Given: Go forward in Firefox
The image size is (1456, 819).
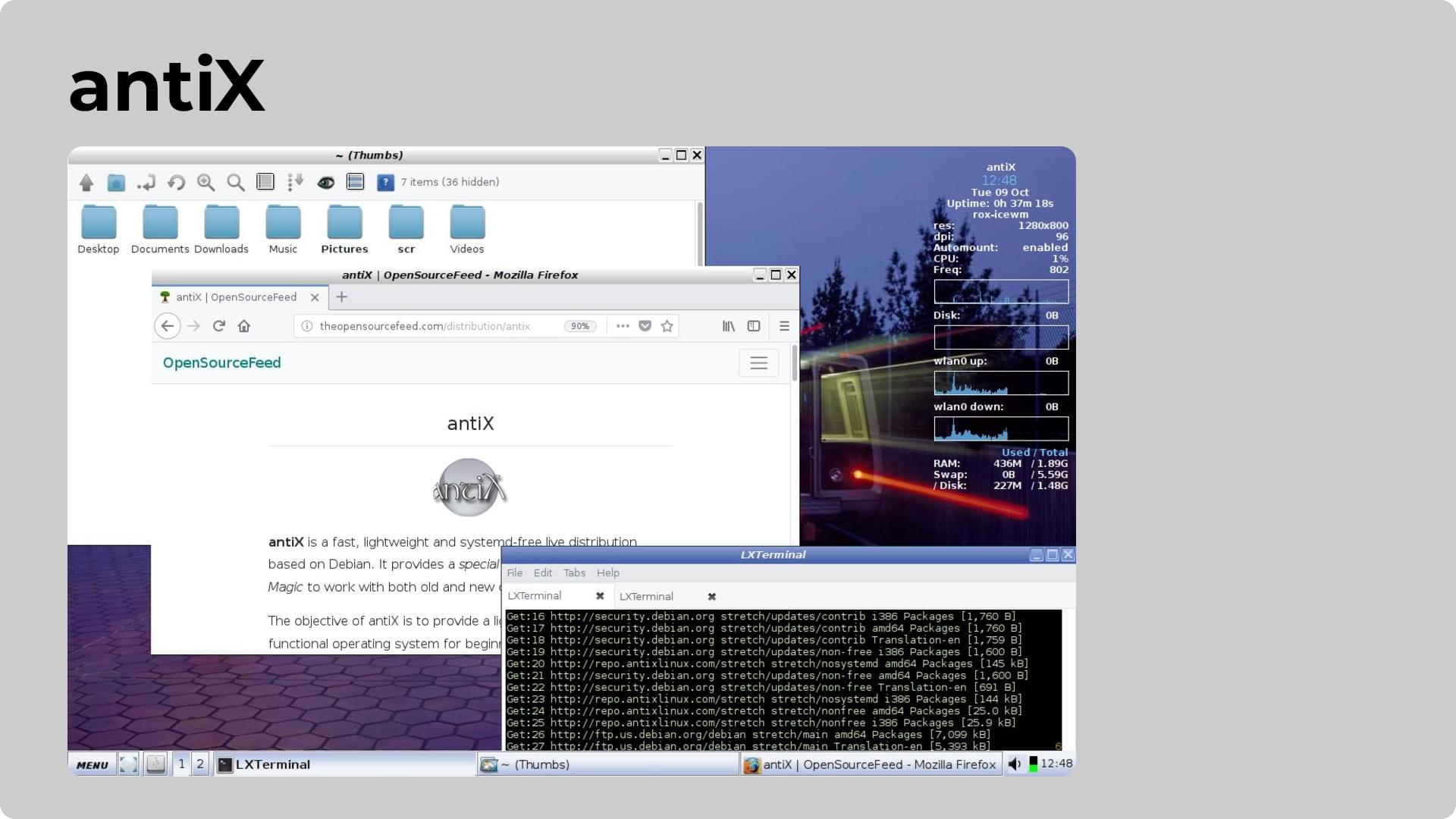Looking at the screenshot, I should [x=193, y=326].
